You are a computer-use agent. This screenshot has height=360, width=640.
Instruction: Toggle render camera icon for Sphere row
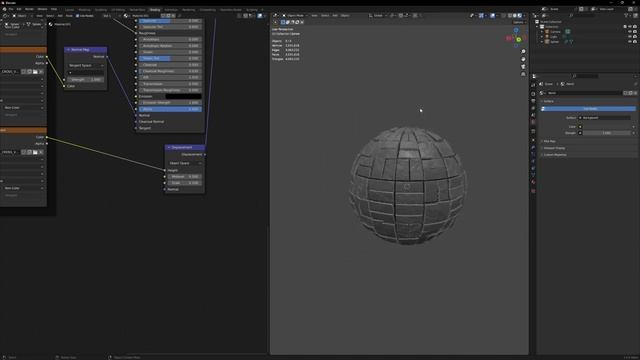pos(635,41)
